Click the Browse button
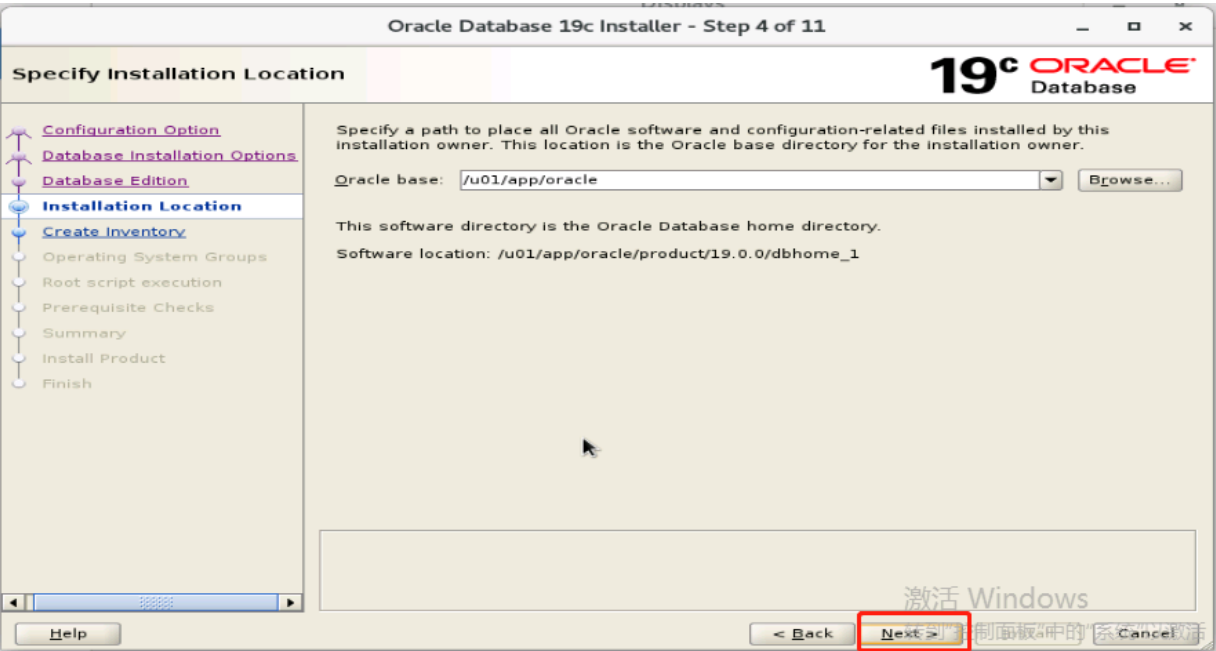Image resolution: width=1216 pixels, height=651 pixels. 1130,180
